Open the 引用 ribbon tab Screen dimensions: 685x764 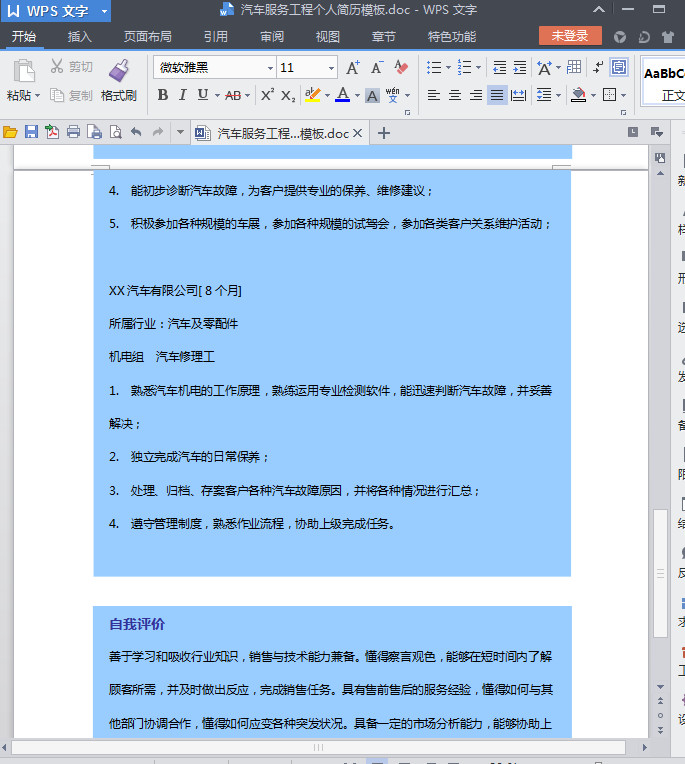pyautogui.click(x=215, y=37)
